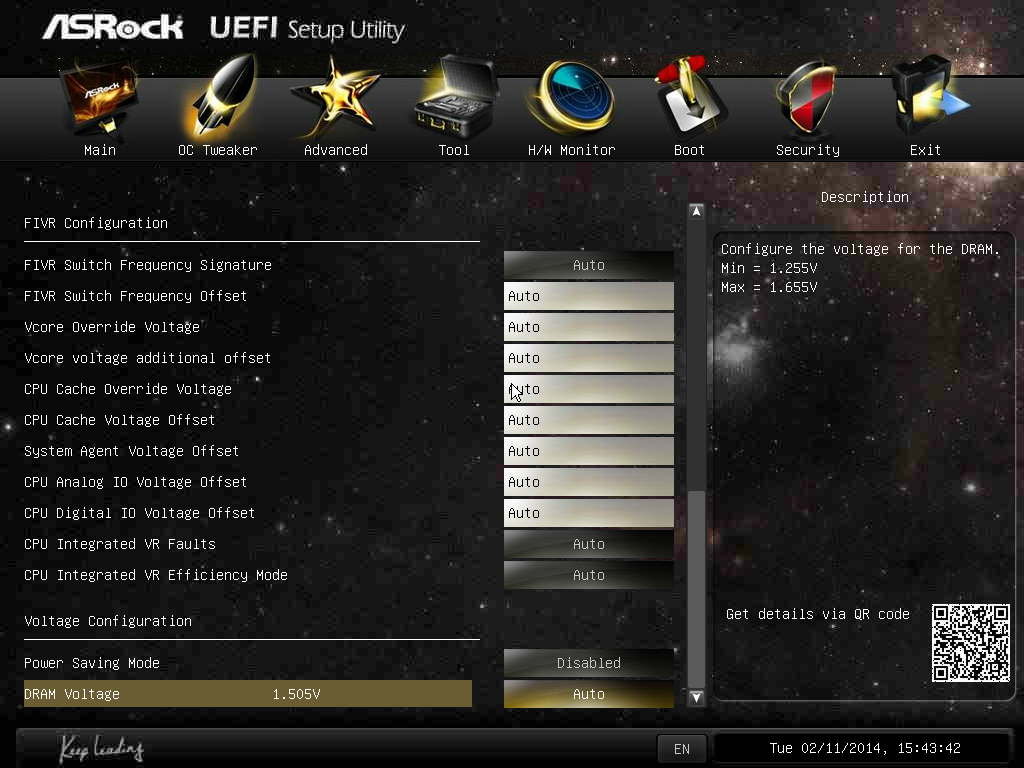Screen dimensions: 1024x768
Task: Click the Vcore Override Voltage field
Action: [x=588, y=327]
